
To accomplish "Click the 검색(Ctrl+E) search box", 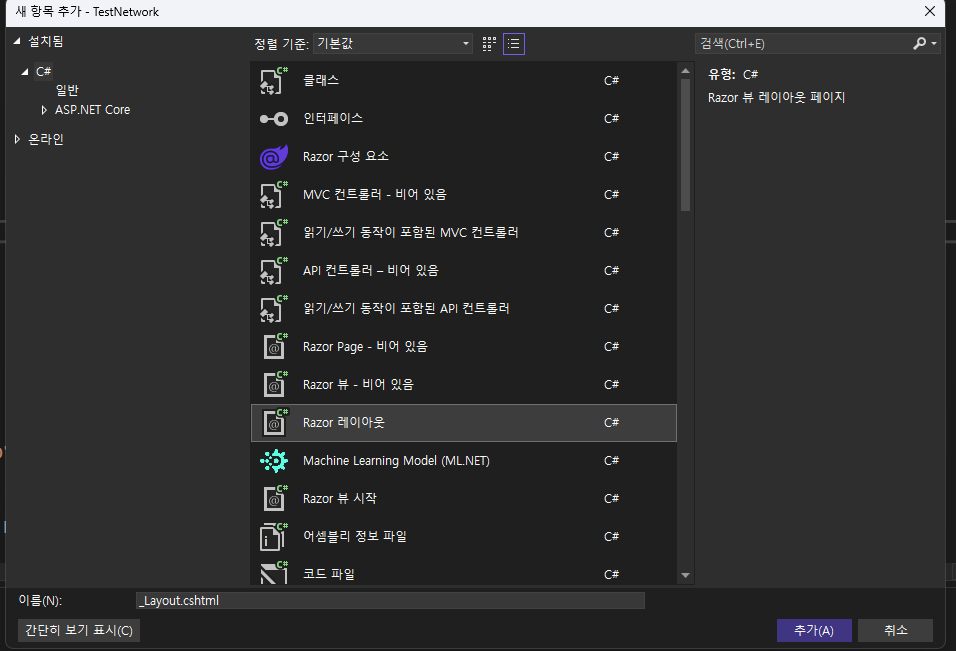I will point(803,43).
